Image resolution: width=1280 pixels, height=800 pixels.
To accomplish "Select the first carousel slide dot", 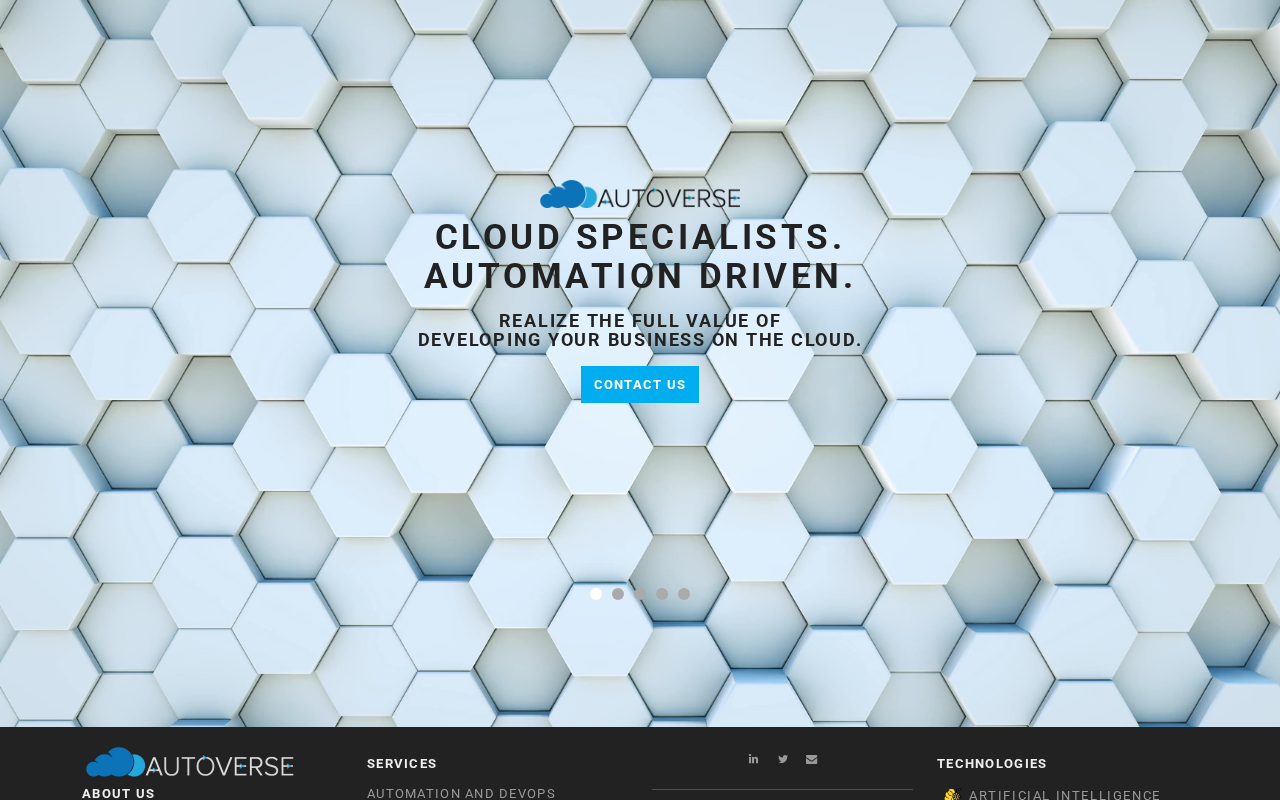I will (x=596, y=594).
